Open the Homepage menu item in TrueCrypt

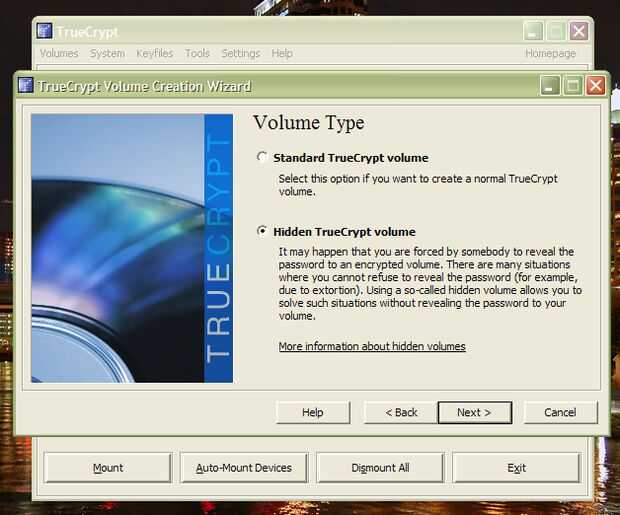point(550,53)
